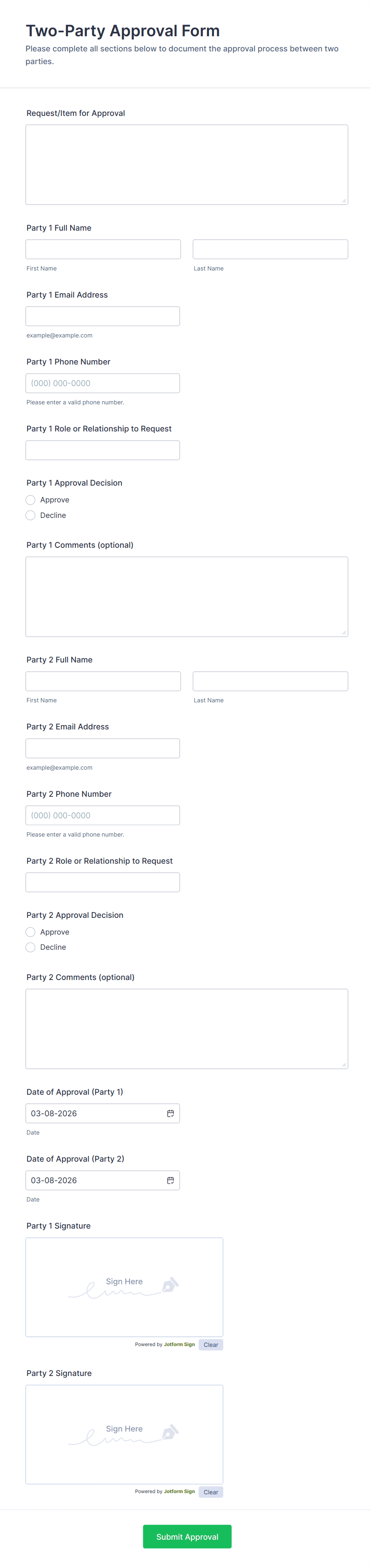Open Jotform Sign link under Party 1 signature
Image resolution: width=370 pixels, height=1568 pixels.
(x=179, y=1344)
